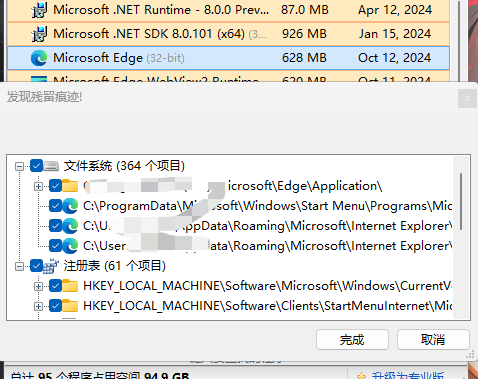This screenshot has height=379, width=478.
Task: Select the Microsoft .NET Runtime 8.0.0 row
Action: pos(228,10)
